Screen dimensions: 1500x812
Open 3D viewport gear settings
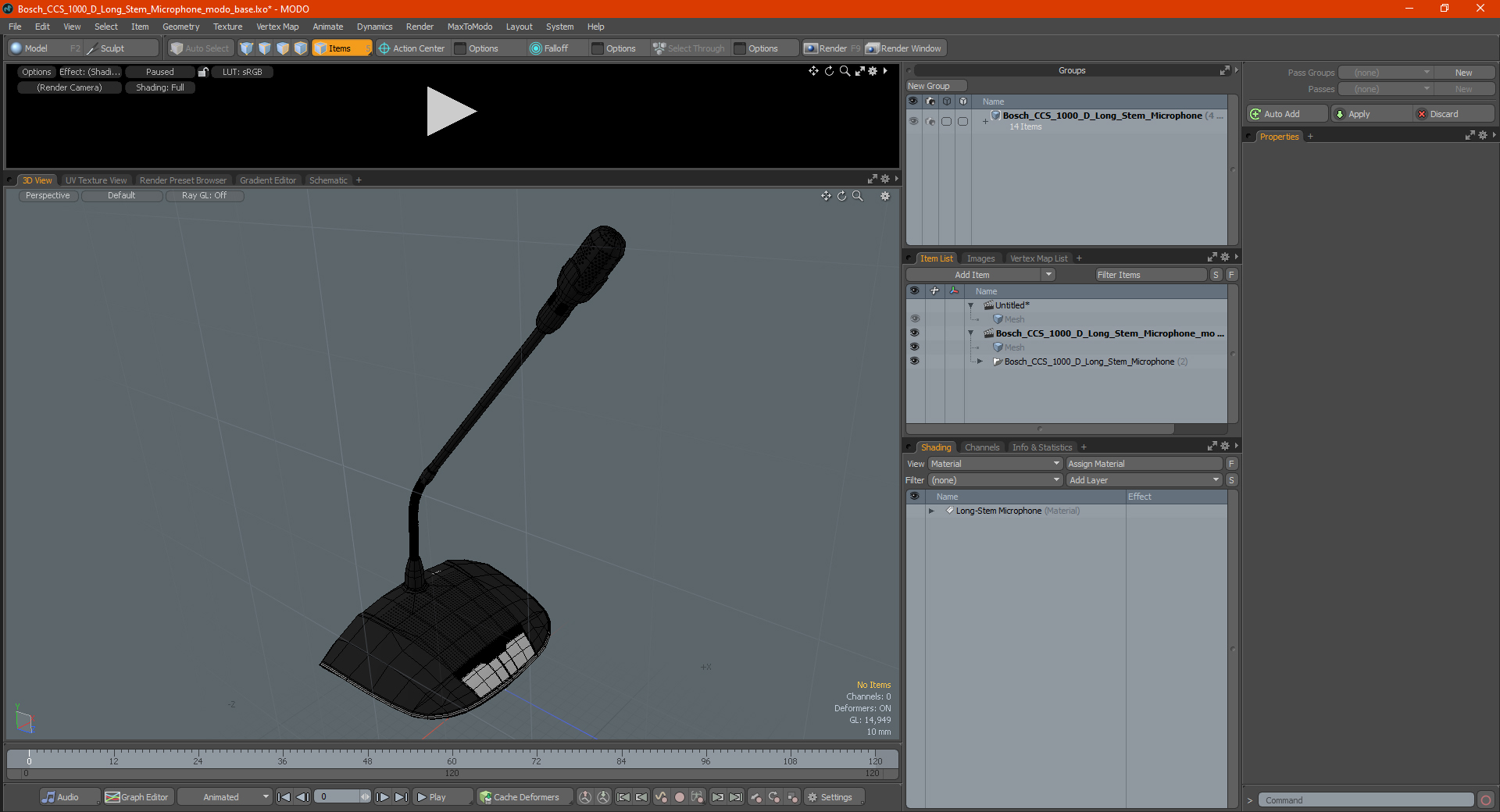click(885, 196)
